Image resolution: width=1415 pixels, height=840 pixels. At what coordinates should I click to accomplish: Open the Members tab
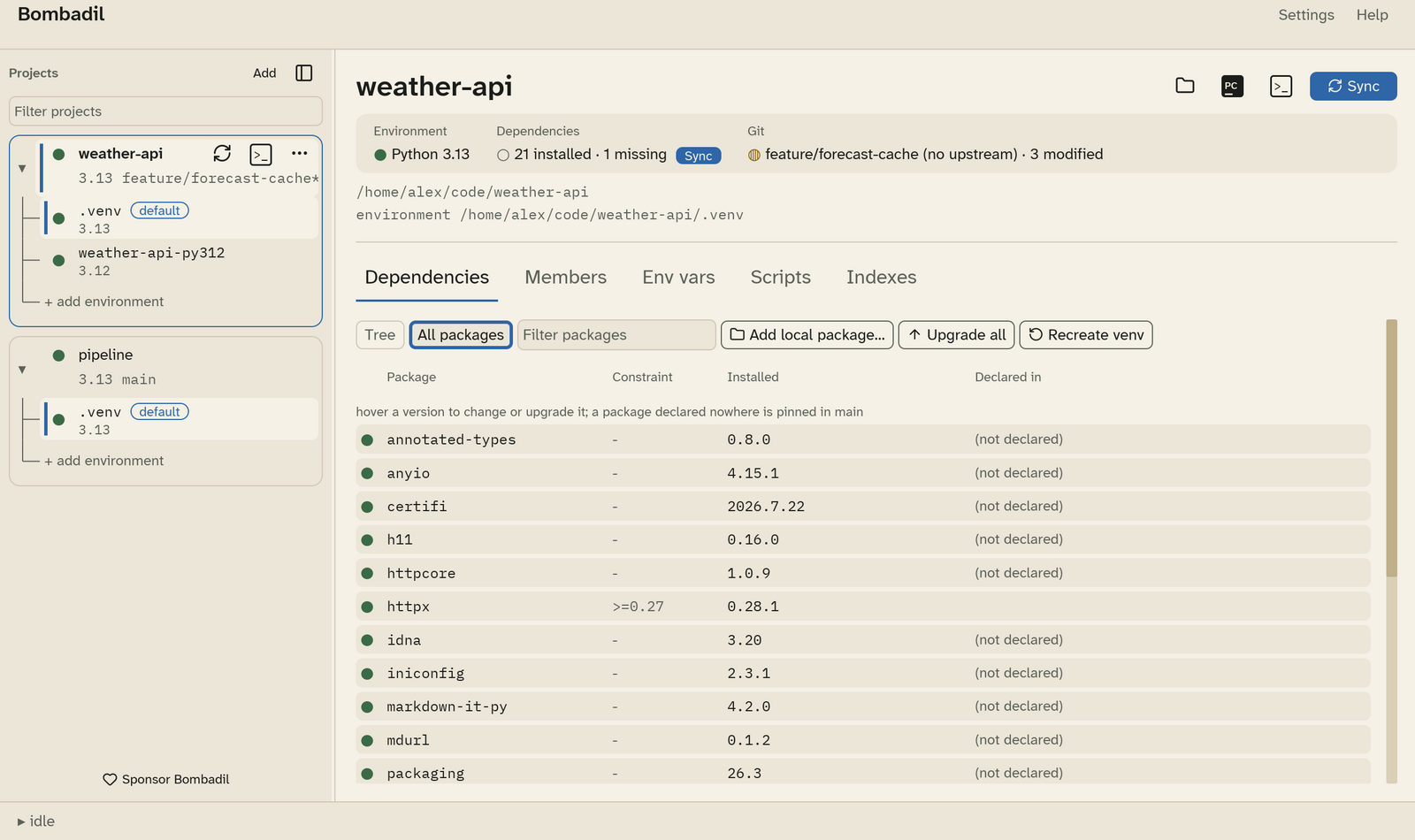point(566,277)
